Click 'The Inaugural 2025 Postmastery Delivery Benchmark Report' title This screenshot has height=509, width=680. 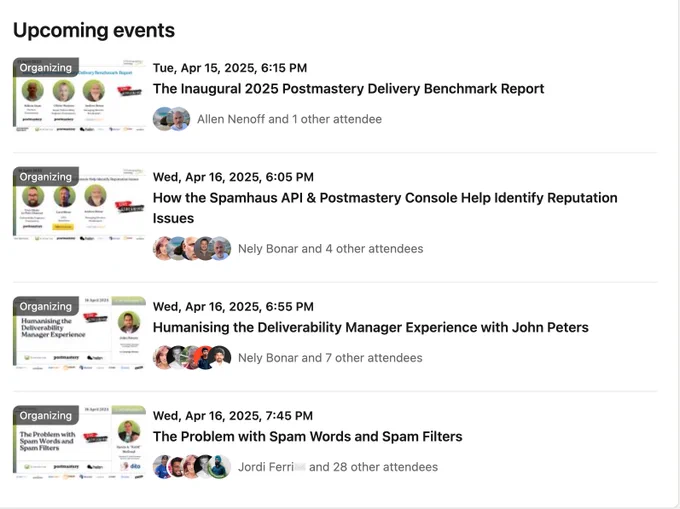pos(348,89)
